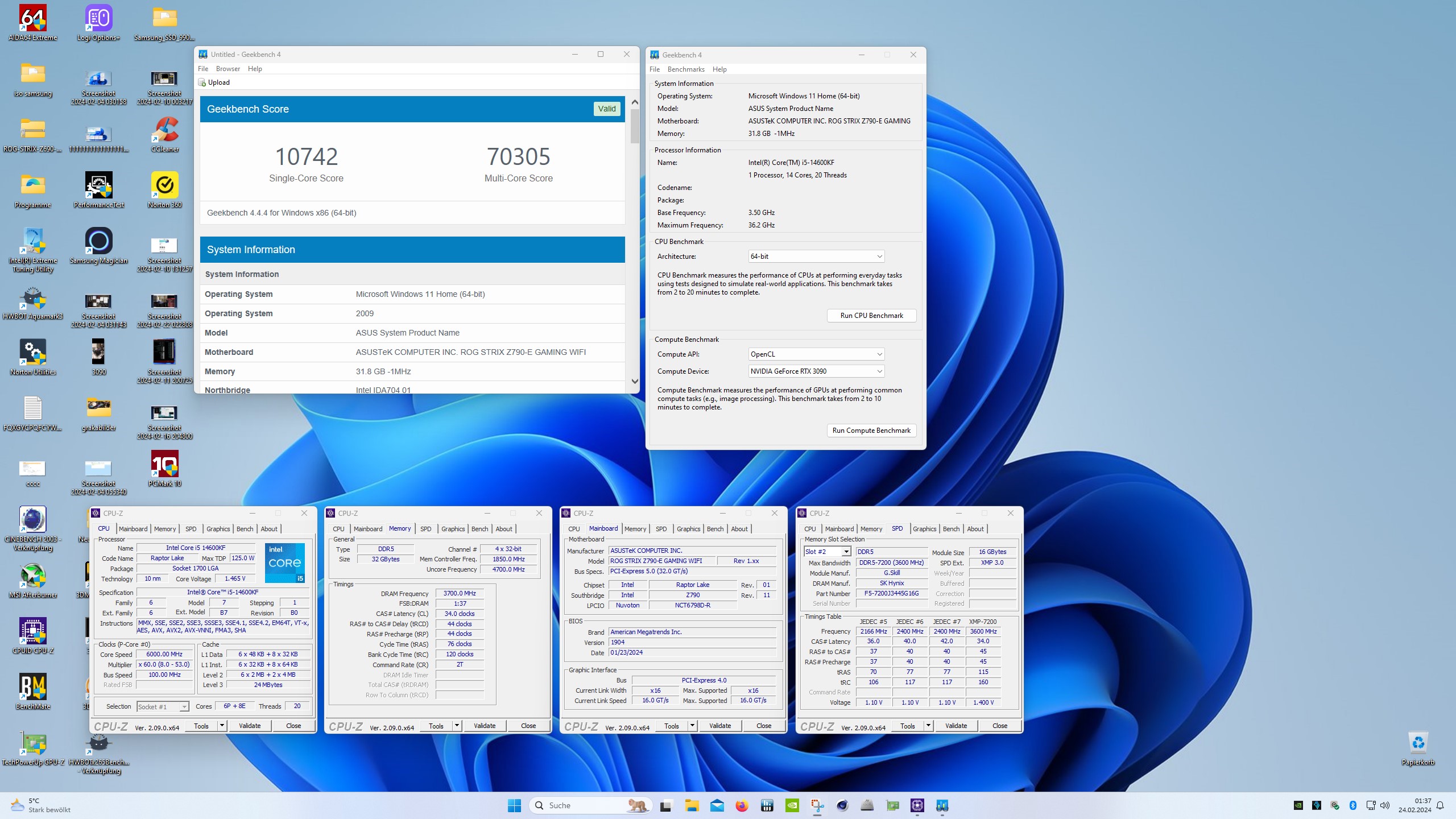Image resolution: width=1456 pixels, height=819 pixels.
Task: Click the Motherboard row in System Information
Action: pyautogui.click(x=412, y=352)
